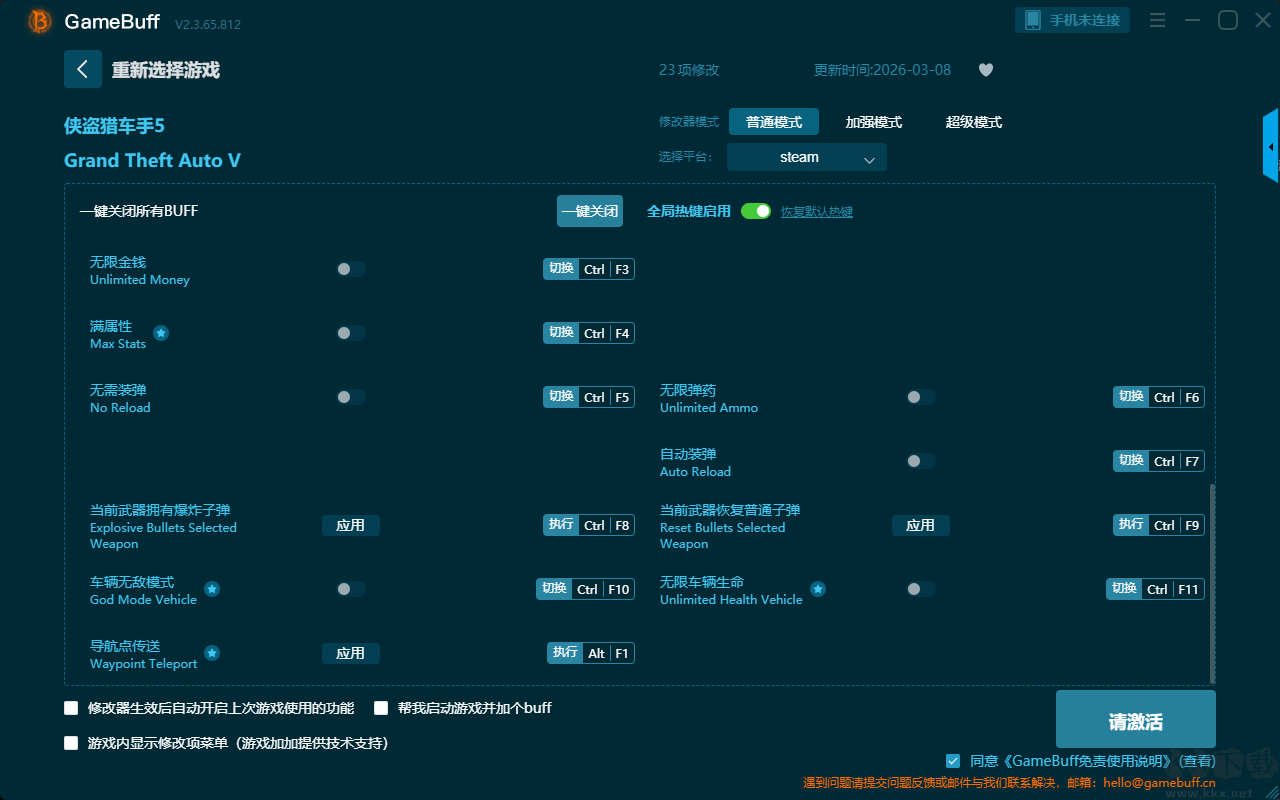Click the update time 2026-03-08 text
The image size is (1280, 800).
point(883,70)
